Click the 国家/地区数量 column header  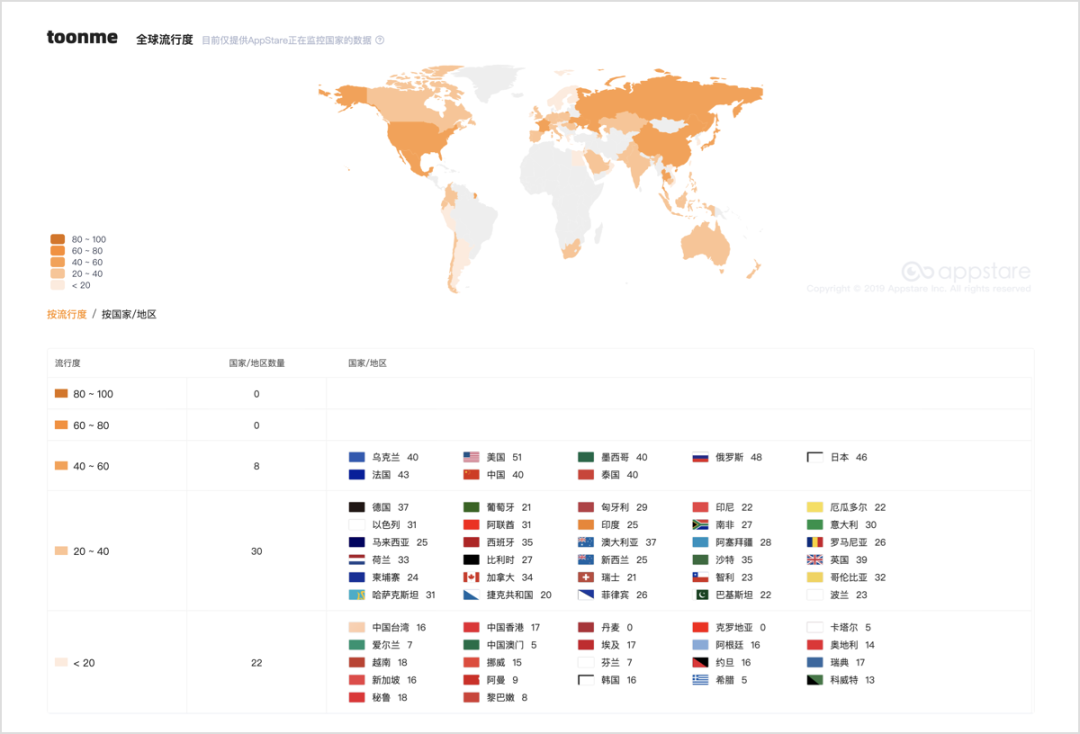coord(256,363)
